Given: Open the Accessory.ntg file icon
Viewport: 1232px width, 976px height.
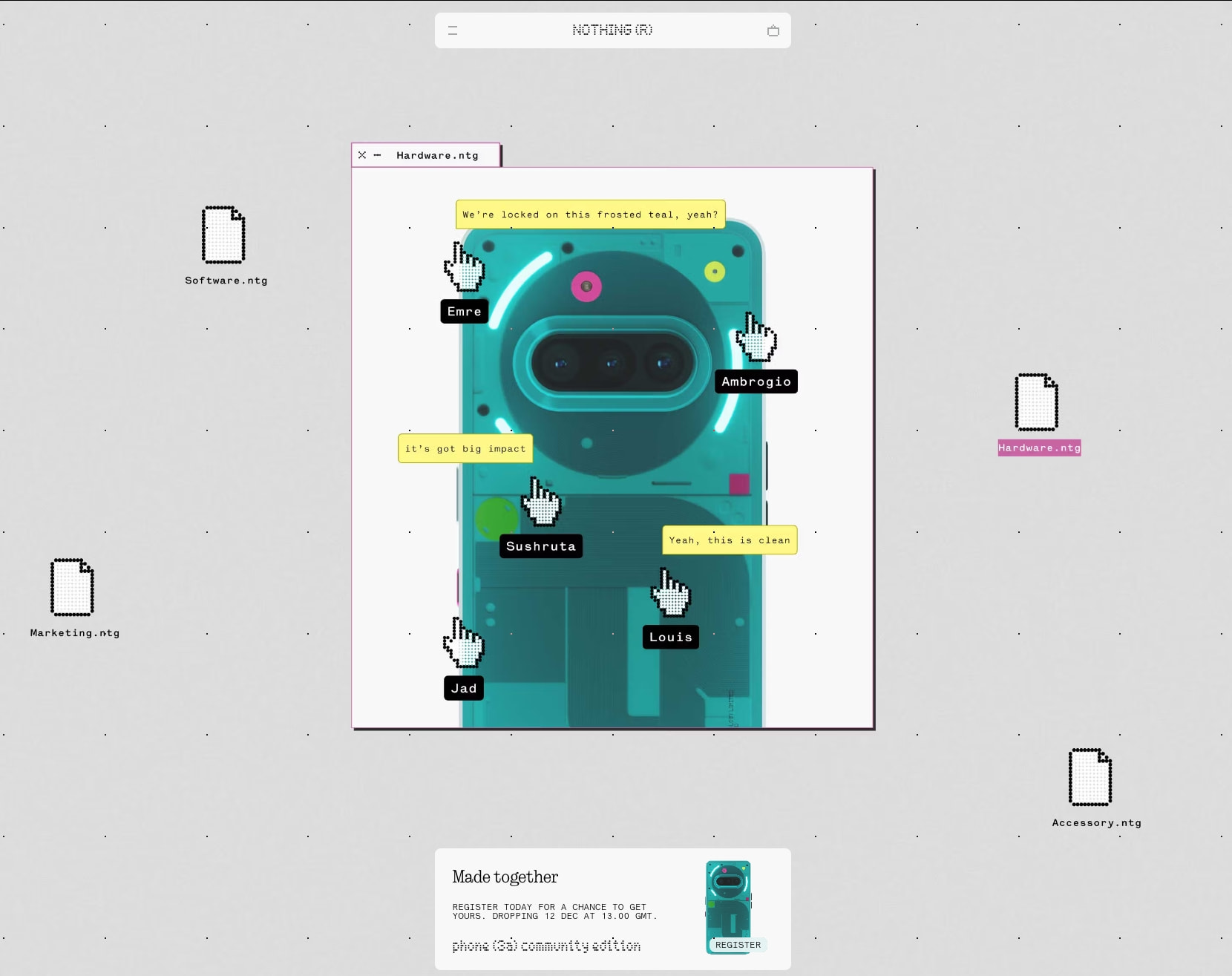Looking at the screenshot, I should [x=1090, y=777].
